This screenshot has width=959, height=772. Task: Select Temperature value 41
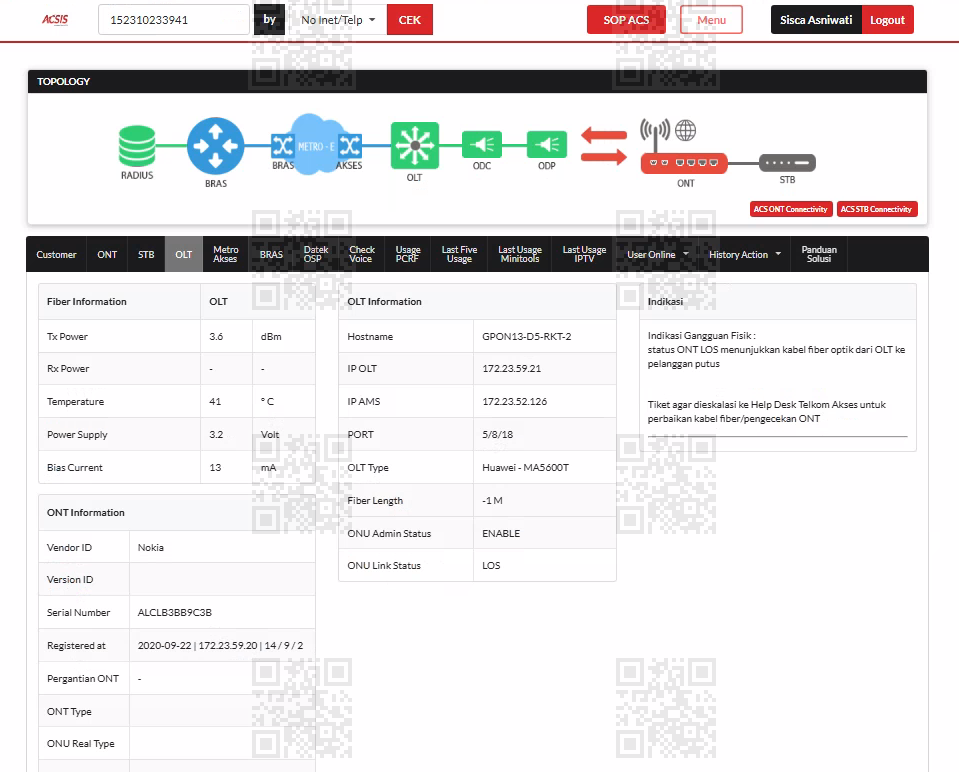pos(215,401)
